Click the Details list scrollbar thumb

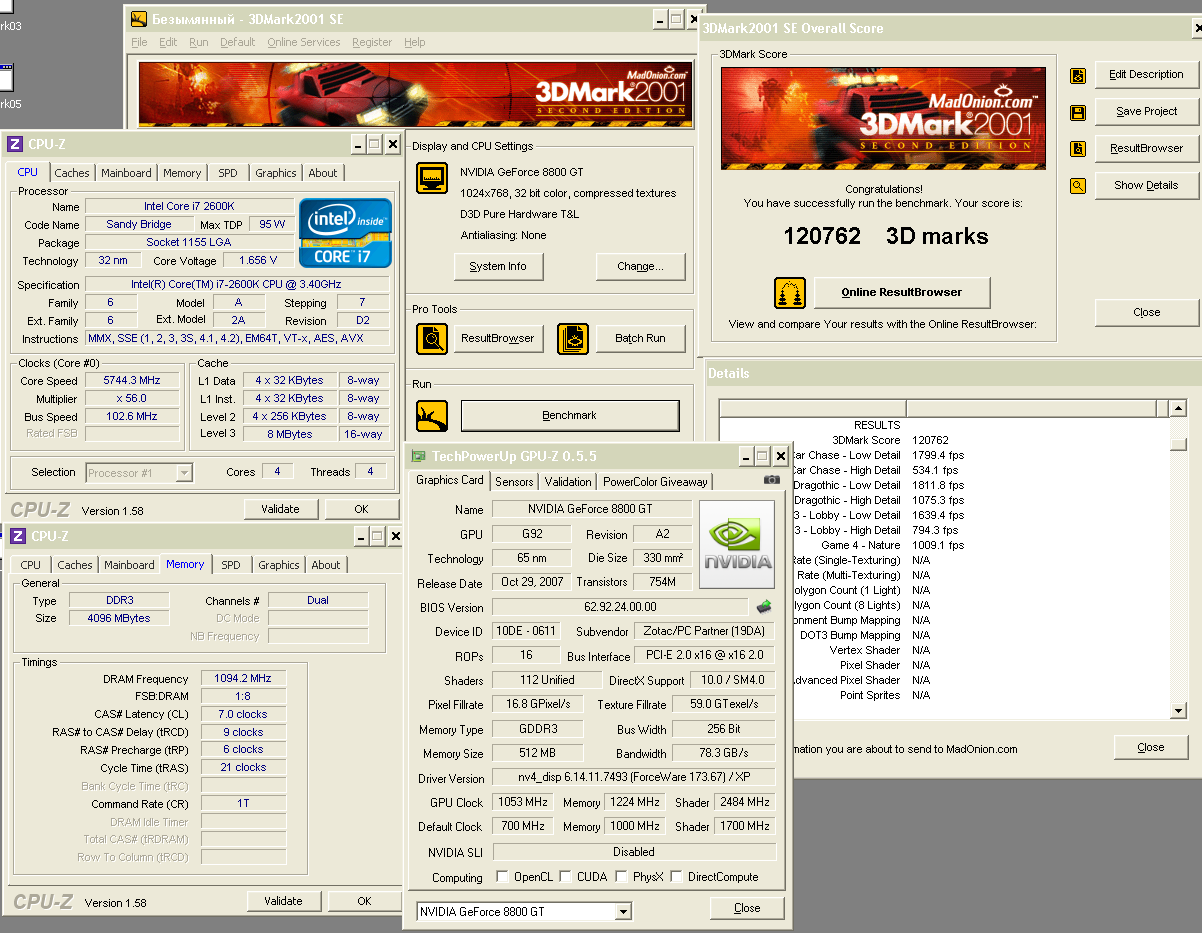[1178, 443]
